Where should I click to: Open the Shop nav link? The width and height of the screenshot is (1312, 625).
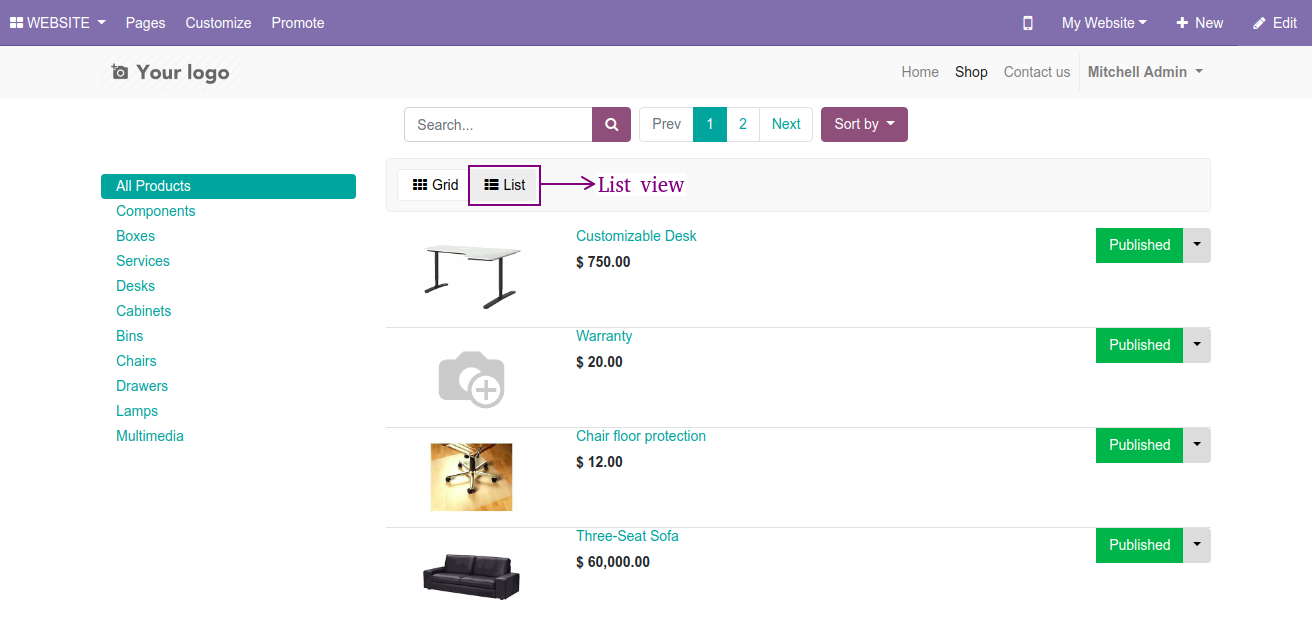coord(971,72)
